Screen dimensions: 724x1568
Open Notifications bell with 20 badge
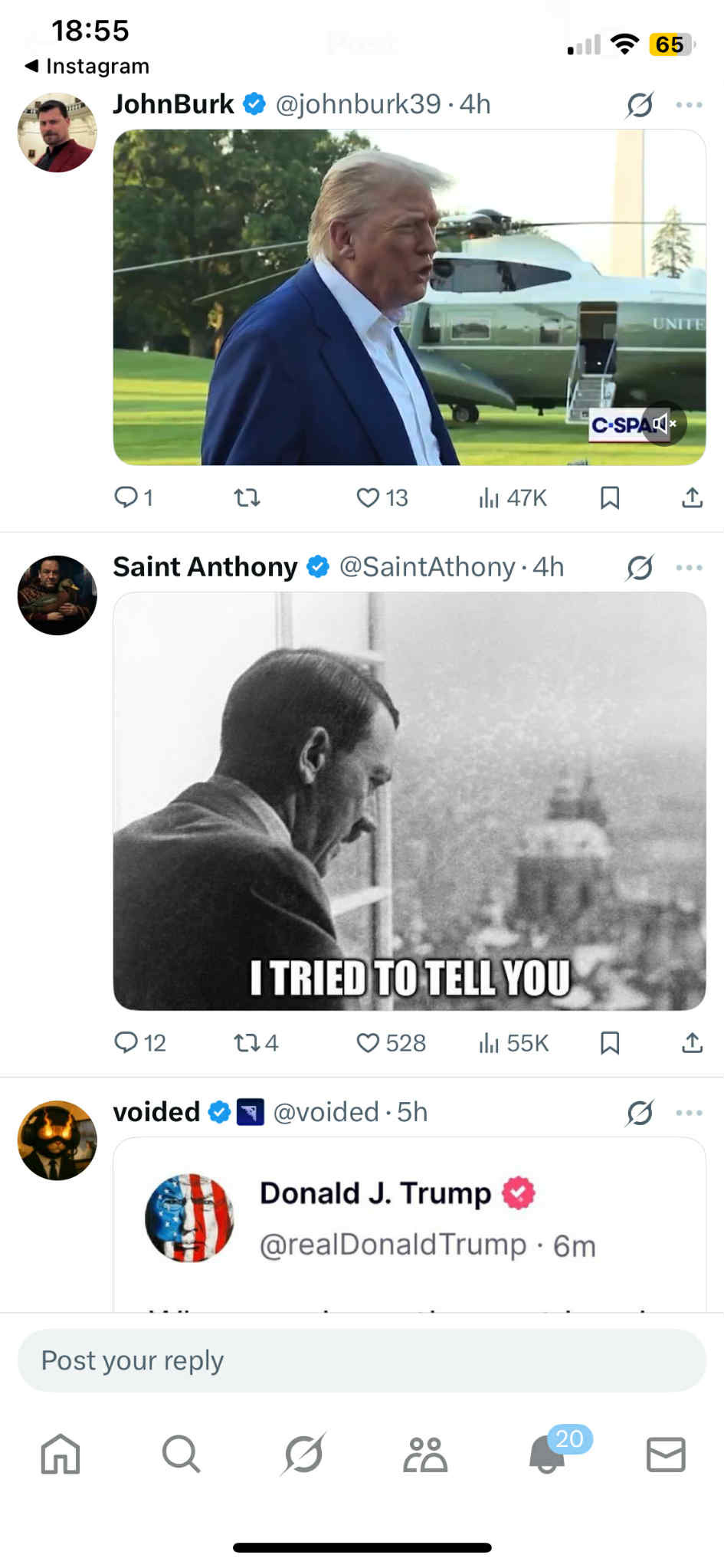click(x=547, y=1453)
